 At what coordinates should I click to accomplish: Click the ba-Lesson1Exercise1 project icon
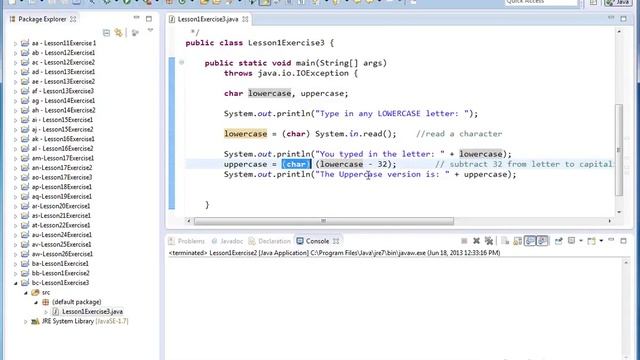pyautogui.click(x=25, y=264)
